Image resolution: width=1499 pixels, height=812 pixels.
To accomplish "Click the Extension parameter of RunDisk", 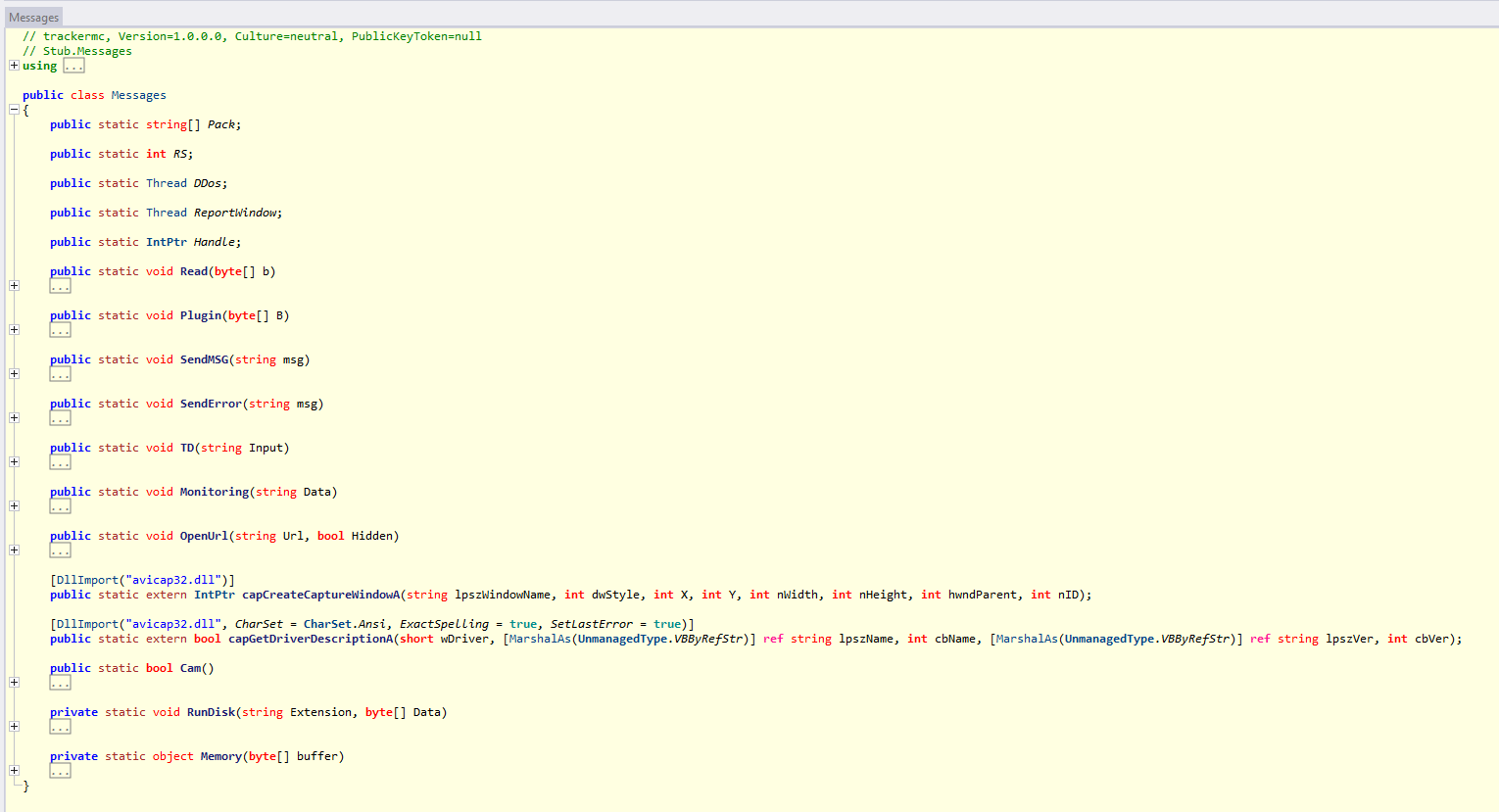I will [x=320, y=712].
